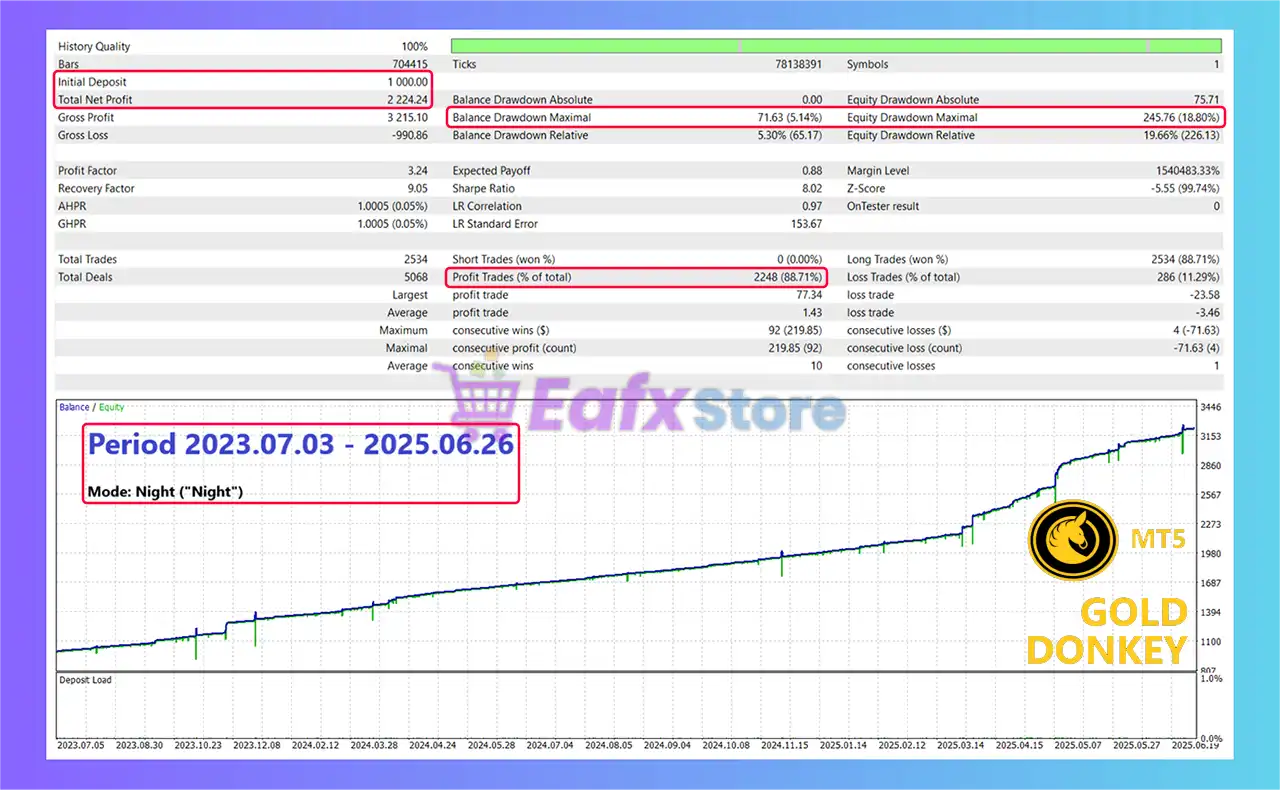Click the GHPR label

(x=73, y=224)
